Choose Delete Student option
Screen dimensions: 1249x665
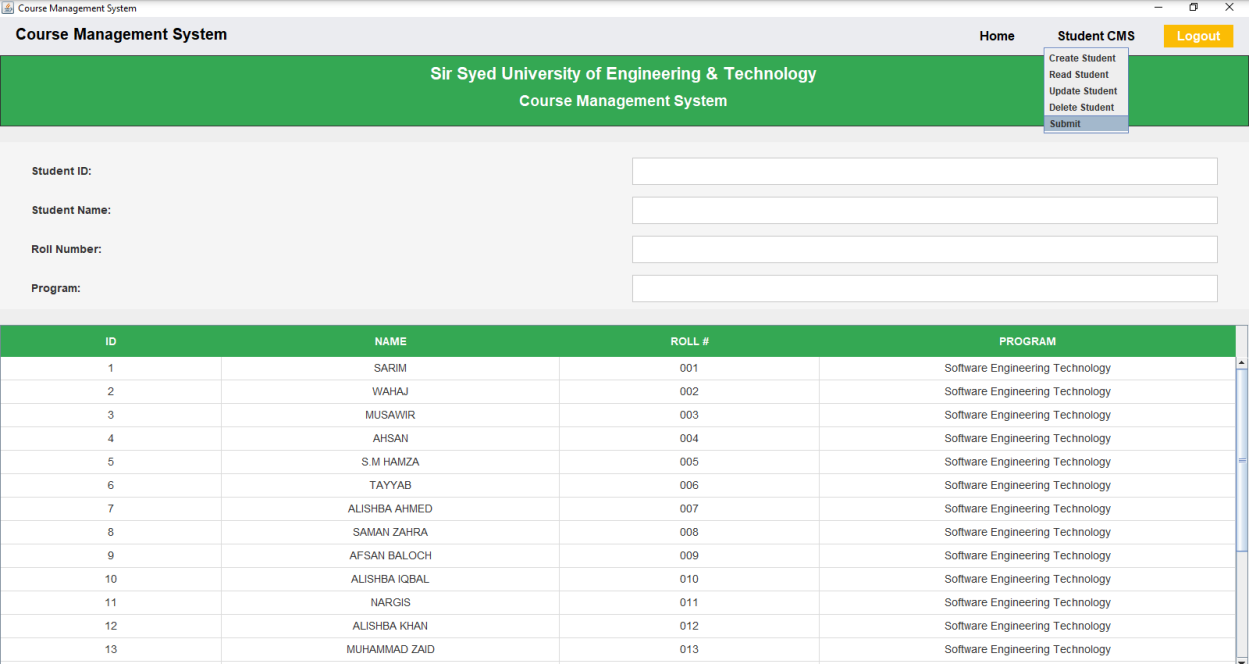1081,107
